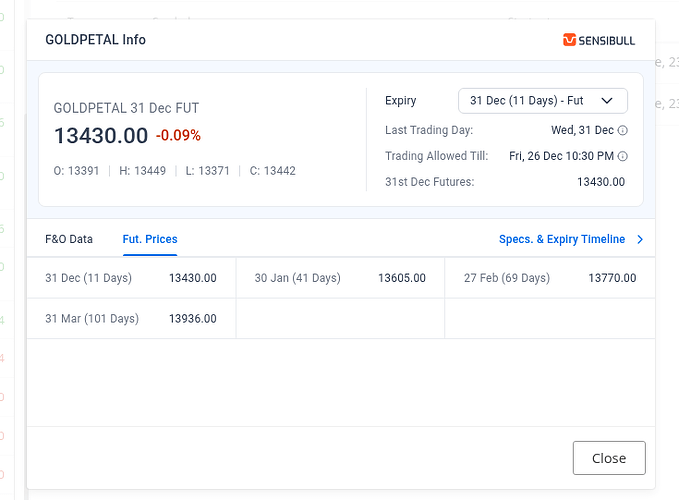679x500 pixels.
Task: Select the 31 Dec (11 Days) futures cell
Action: pos(131,278)
